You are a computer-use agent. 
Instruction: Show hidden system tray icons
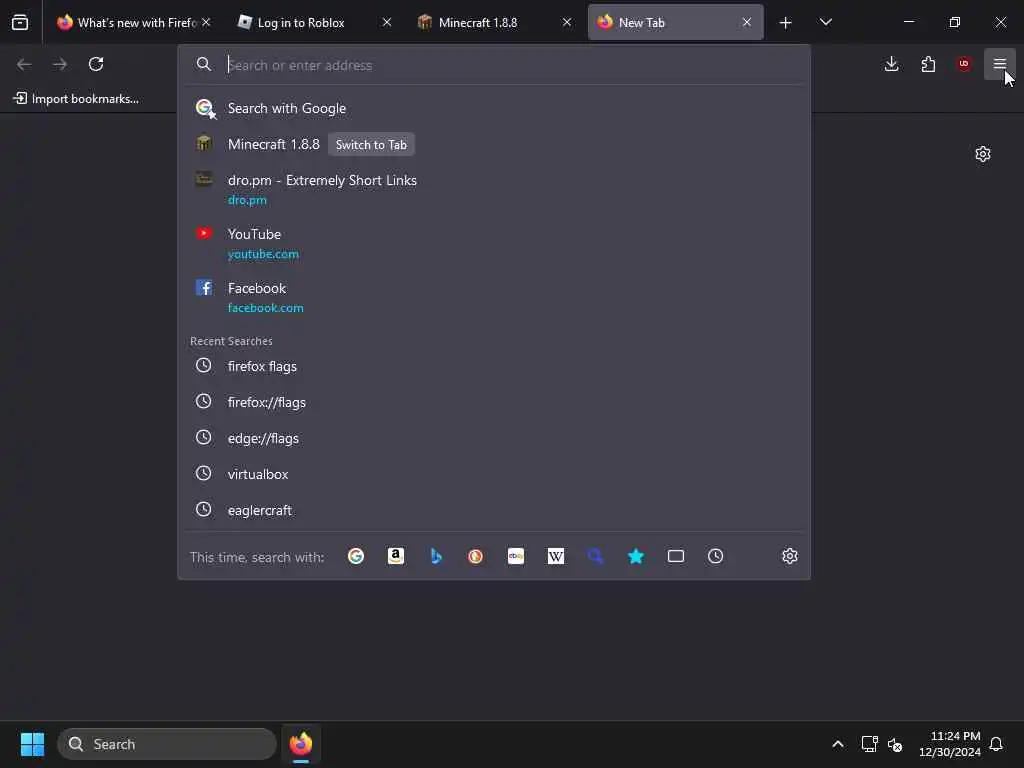click(838, 744)
